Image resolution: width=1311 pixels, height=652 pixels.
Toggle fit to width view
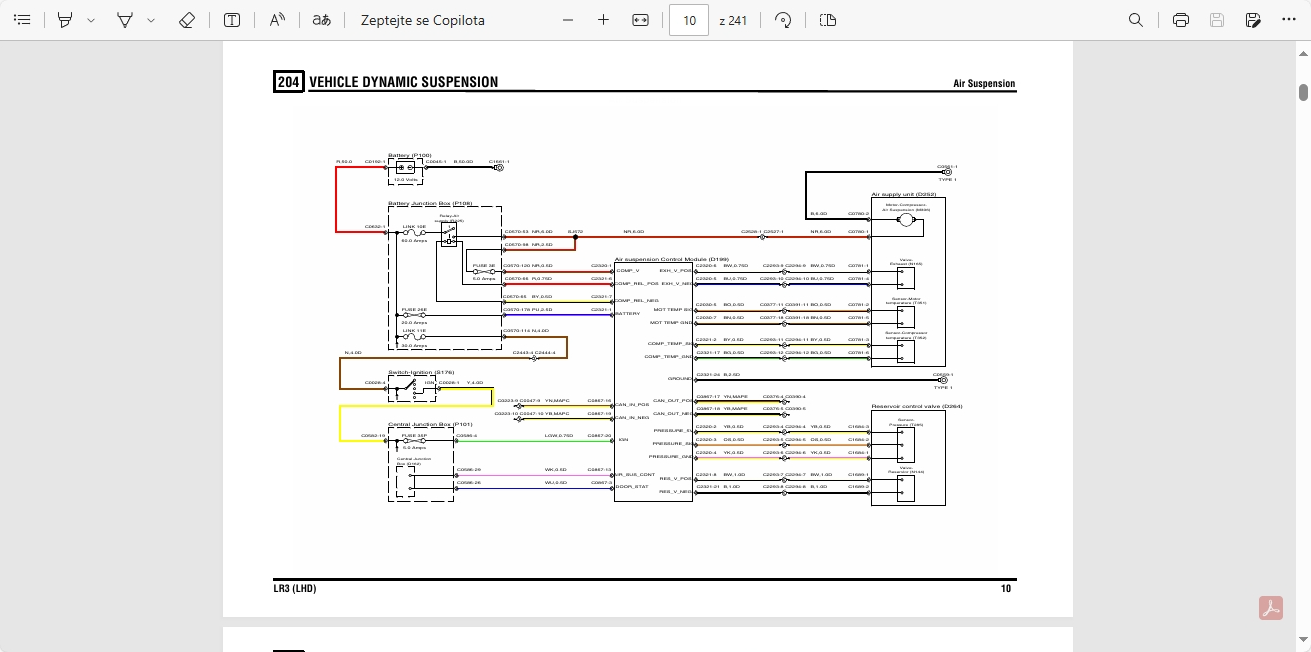click(x=641, y=20)
